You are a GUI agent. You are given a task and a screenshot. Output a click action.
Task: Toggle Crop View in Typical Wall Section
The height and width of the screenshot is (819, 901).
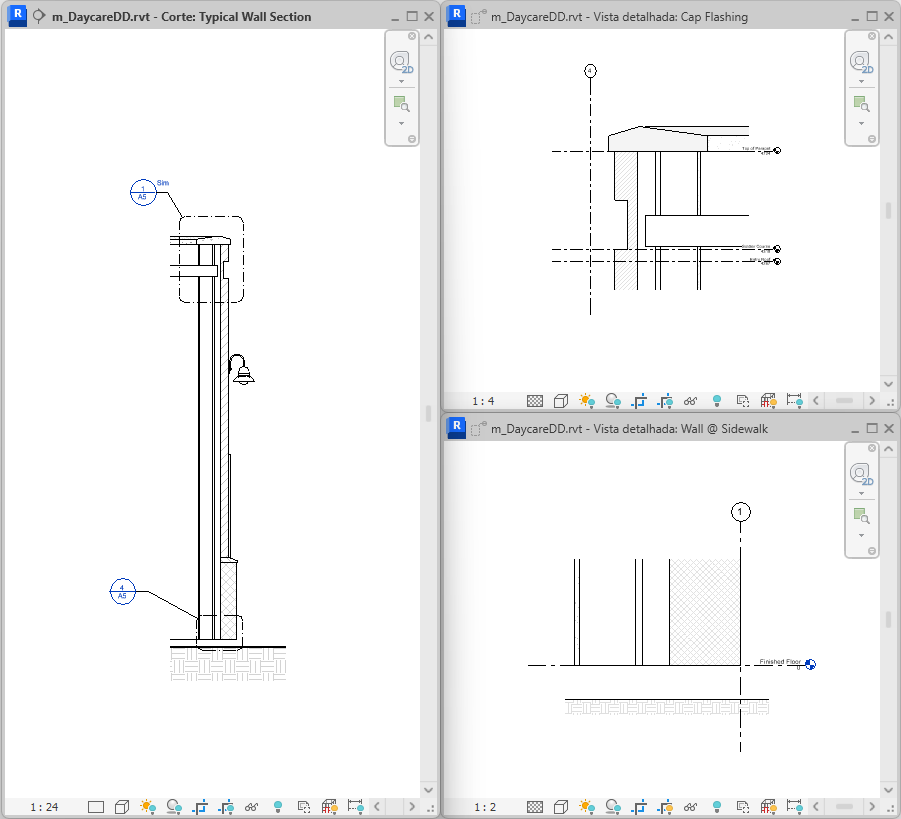[x=200, y=807]
